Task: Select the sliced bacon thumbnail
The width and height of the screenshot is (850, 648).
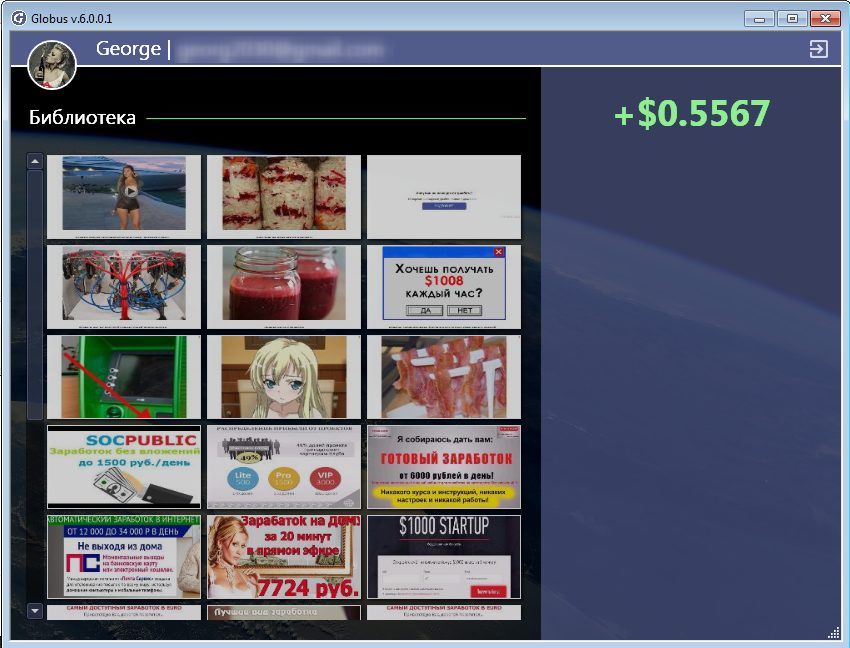Action: coord(443,376)
